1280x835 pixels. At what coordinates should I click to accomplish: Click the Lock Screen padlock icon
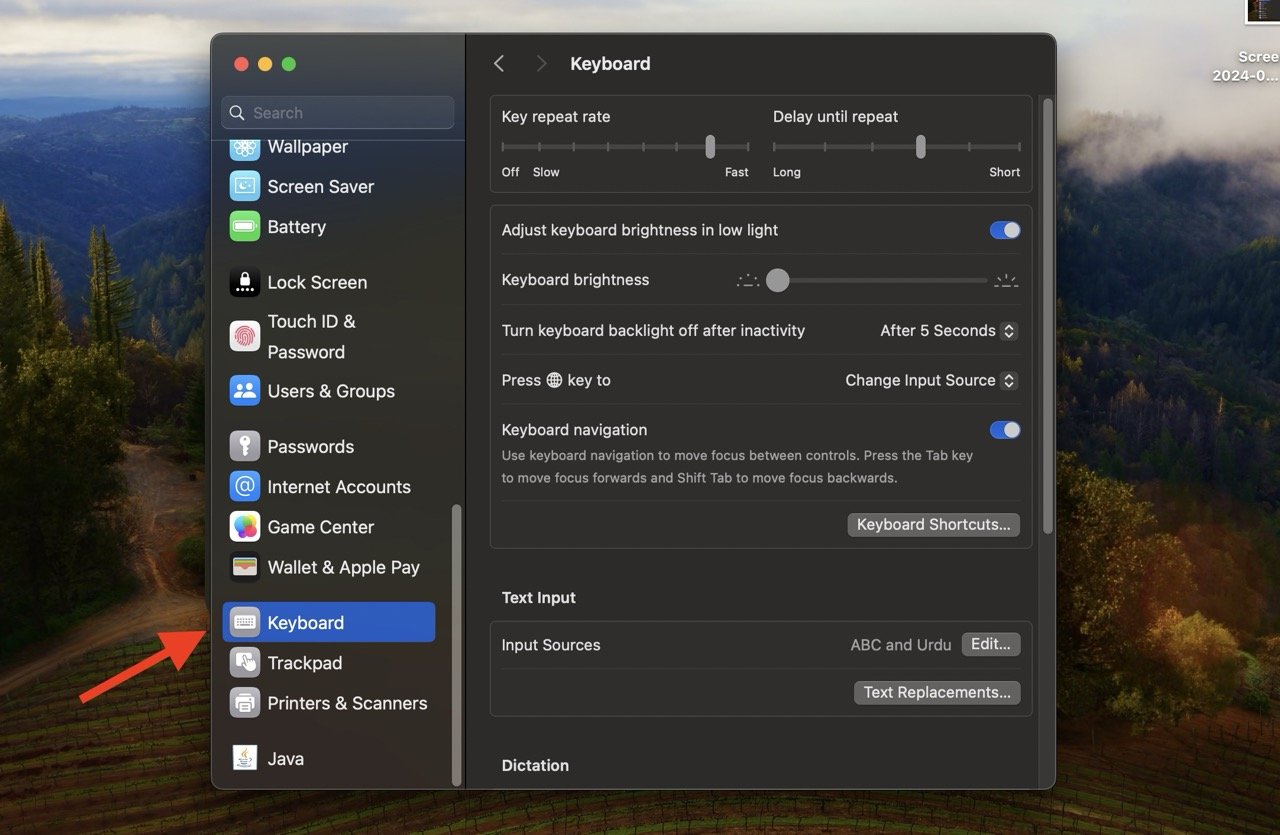pos(243,282)
